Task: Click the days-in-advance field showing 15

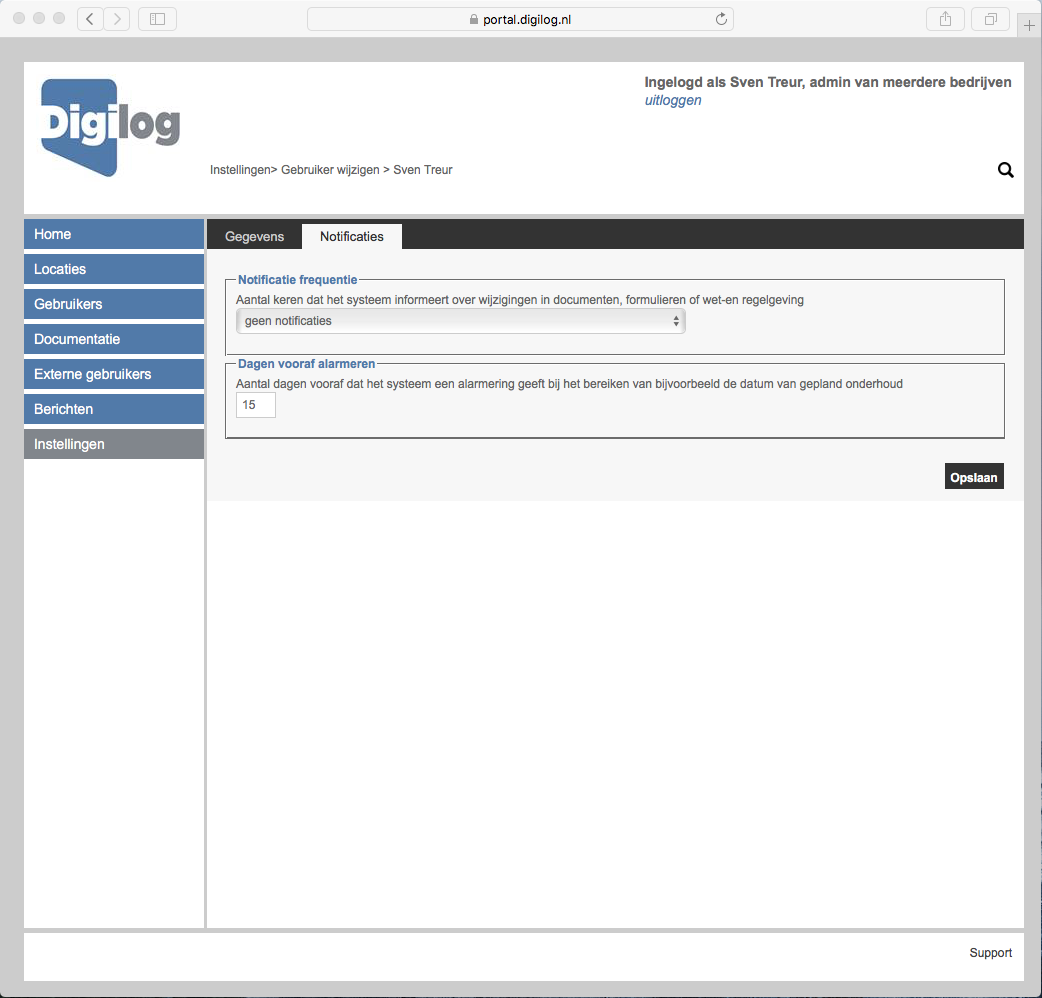Action: point(255,405)
